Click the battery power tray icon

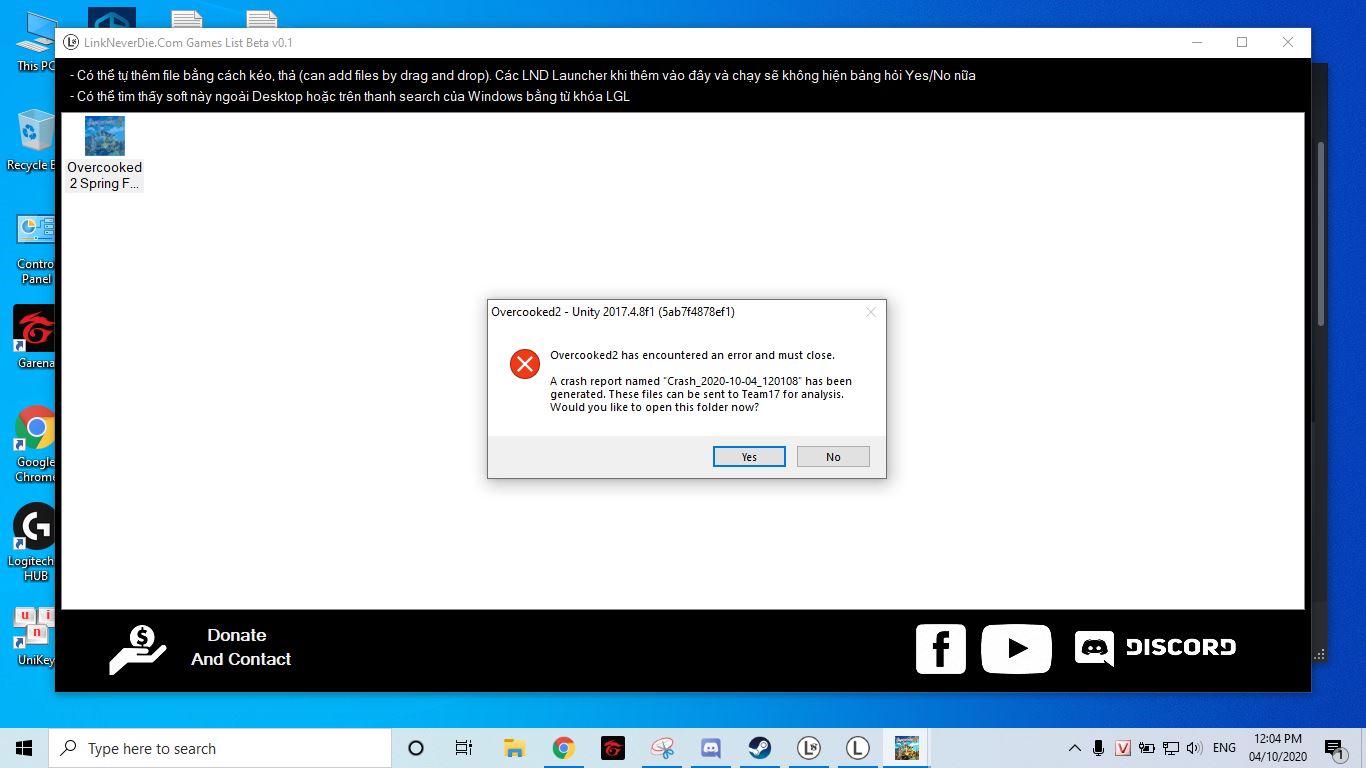[1146, 748]
